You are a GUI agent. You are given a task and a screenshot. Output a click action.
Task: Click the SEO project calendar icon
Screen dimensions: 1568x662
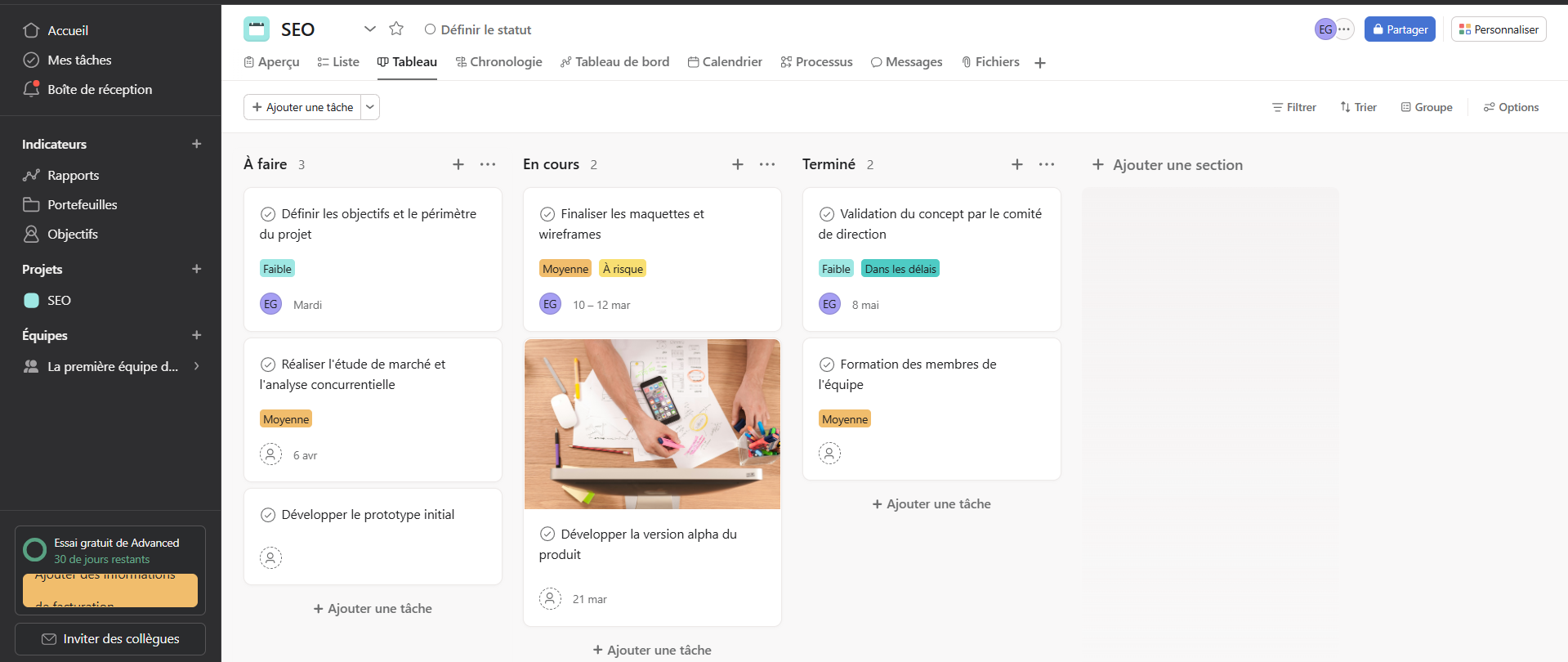click(x=257, y=29)
